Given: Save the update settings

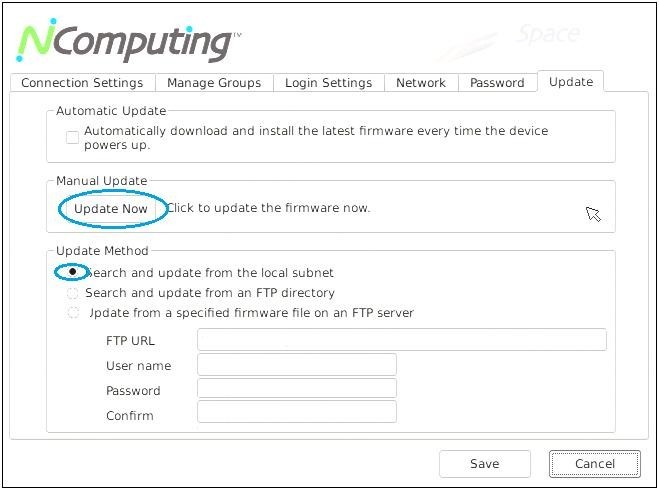Looking at the screenshot, I should tap(485, 464).
